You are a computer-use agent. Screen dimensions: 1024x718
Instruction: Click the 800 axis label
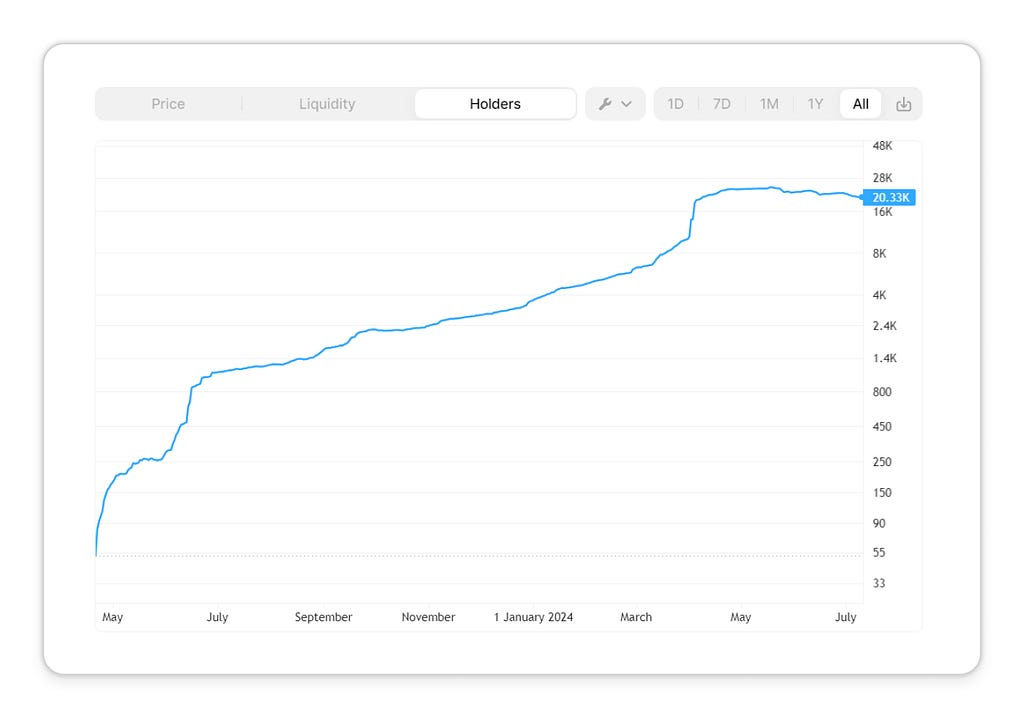pyautogui.click(x=882, y=392)
